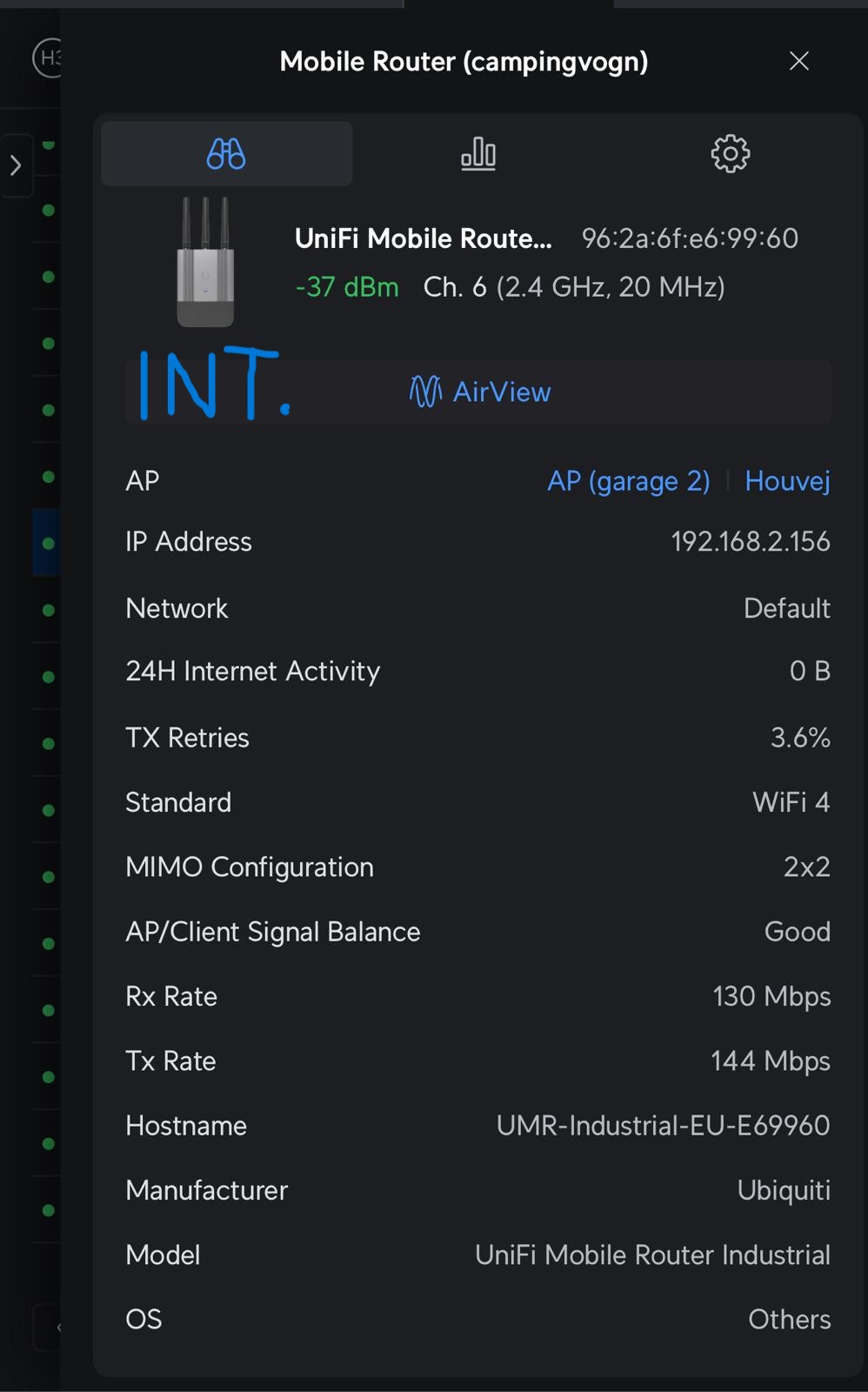Switch to the bar chart statistics tab
The height and width of the screenshot is (1392, 868).
coord(478,154)
